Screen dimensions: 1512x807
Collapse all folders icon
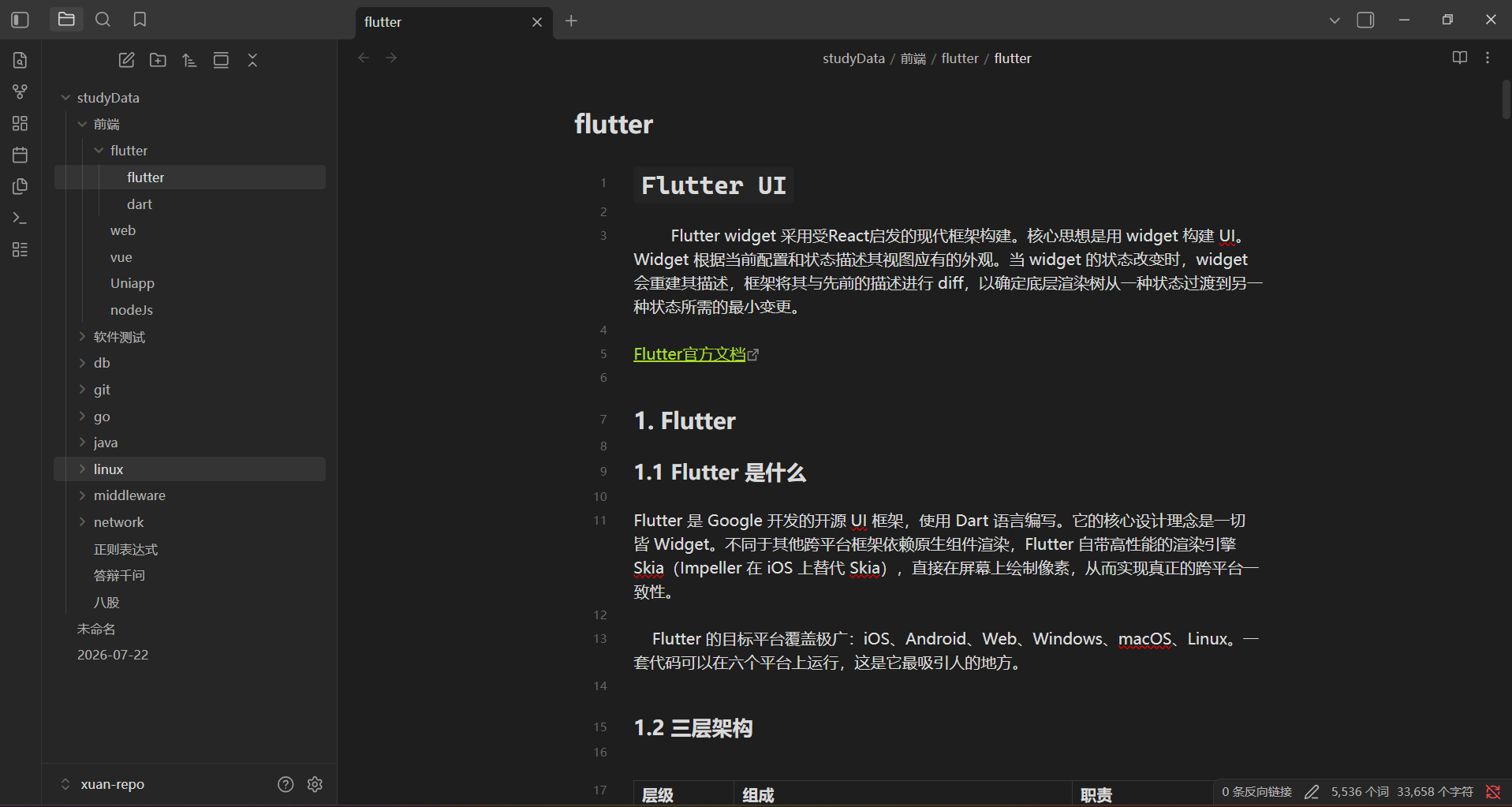click(x=252, y=60)
